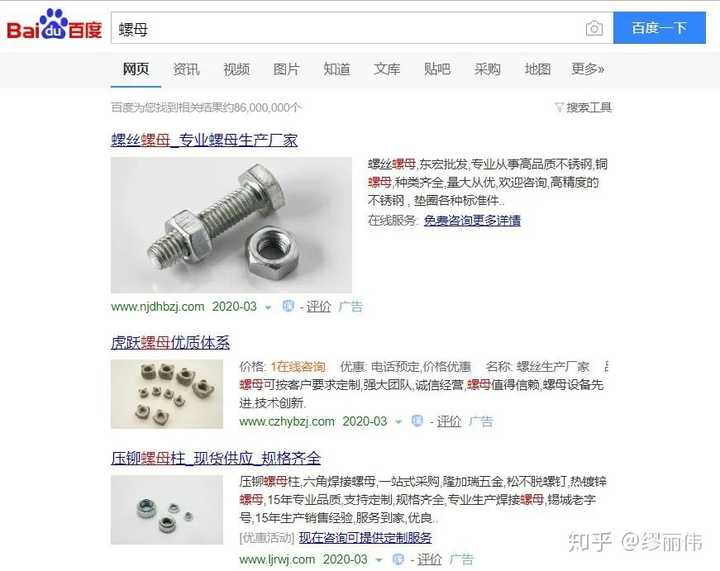Click the filter icon beside 搜索工具
The image size is (720, 571).
559,107
